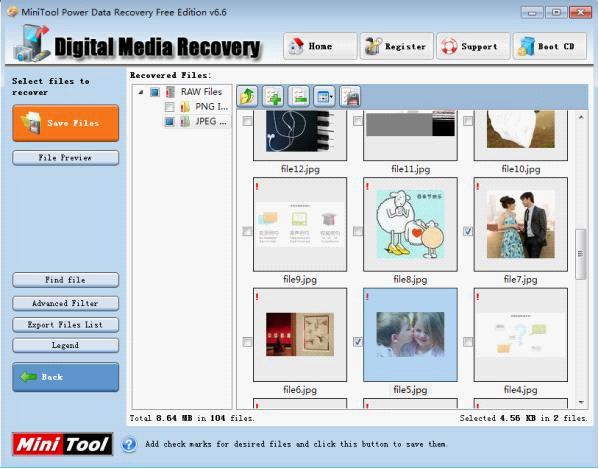Check the file11.jpg checkbox
The image size is (599, 469).
[x=358, y=121]
